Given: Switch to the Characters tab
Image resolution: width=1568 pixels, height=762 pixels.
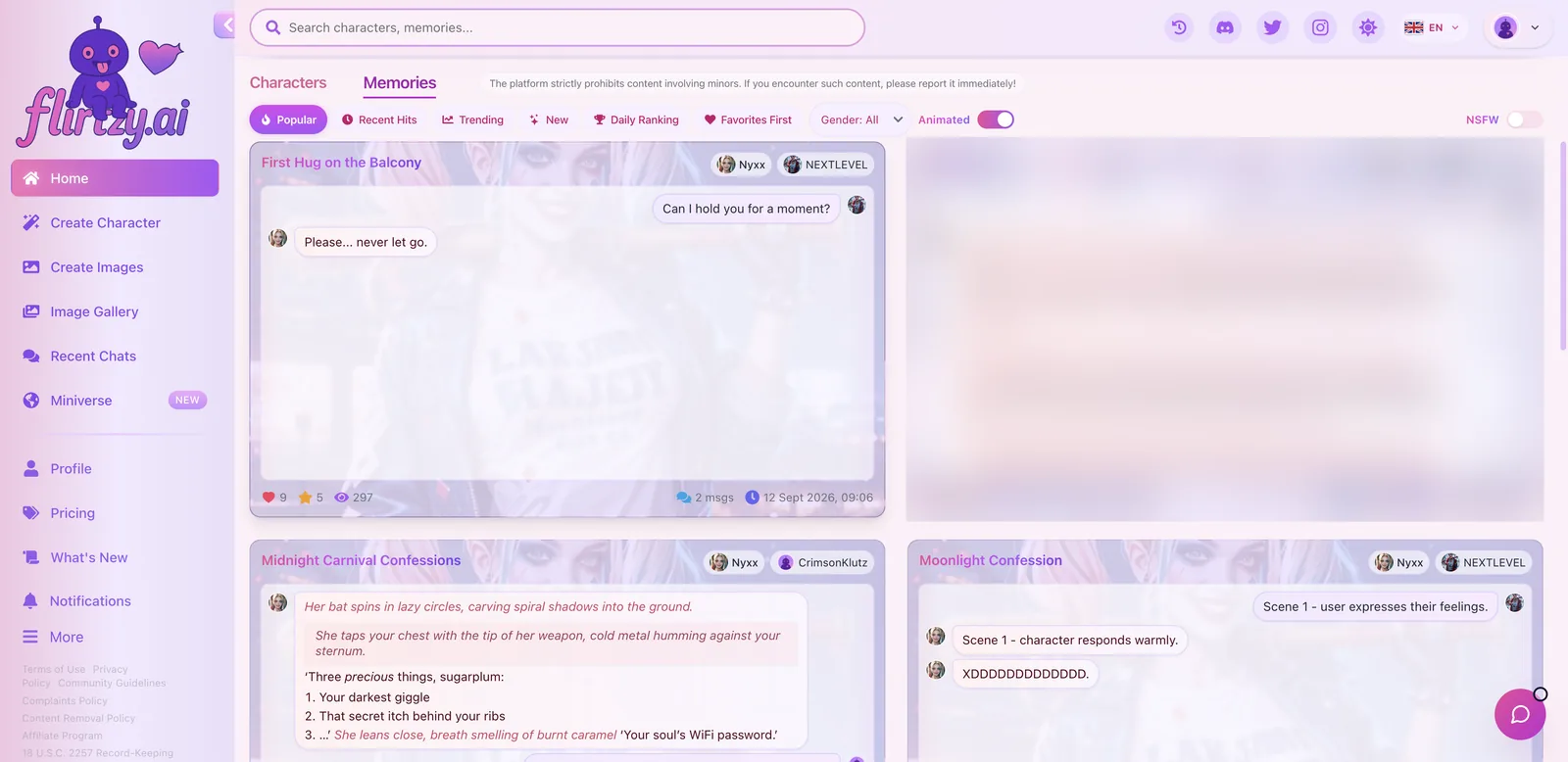Looking at the screenshot, I should pyautogui.click(x=288, y=83).
